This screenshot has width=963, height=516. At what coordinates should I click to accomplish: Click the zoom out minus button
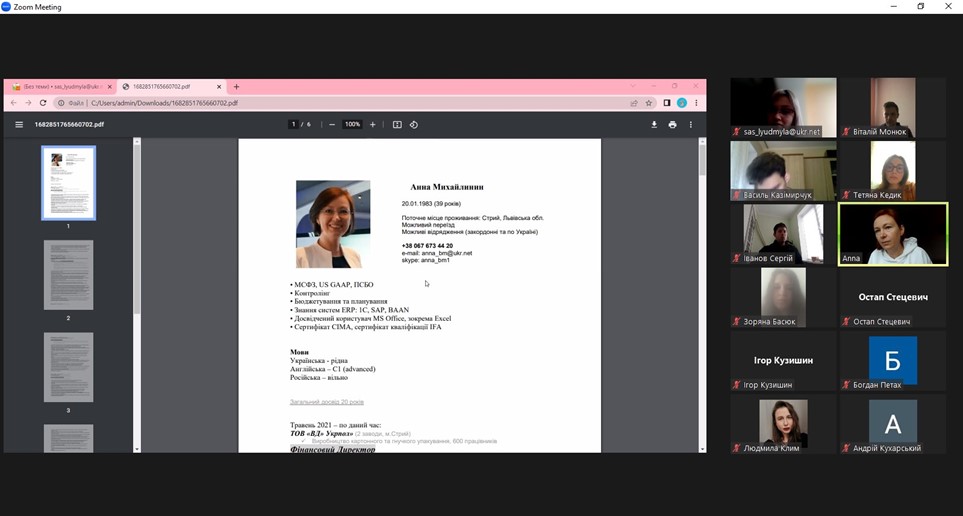(331, 125)
